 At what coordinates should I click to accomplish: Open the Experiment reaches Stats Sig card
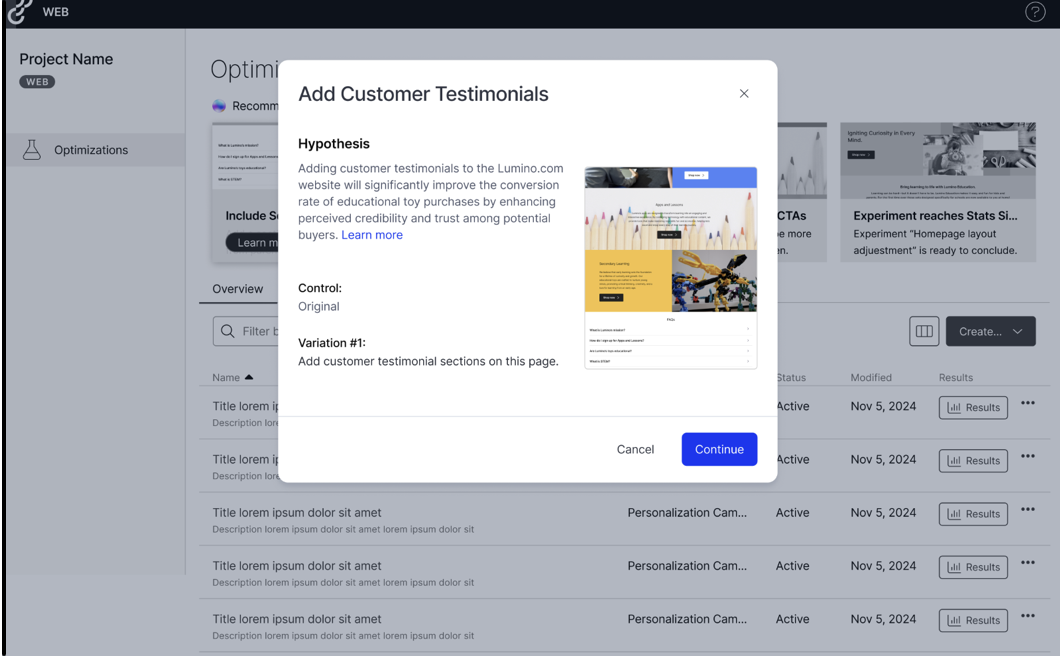pos(937,193)
